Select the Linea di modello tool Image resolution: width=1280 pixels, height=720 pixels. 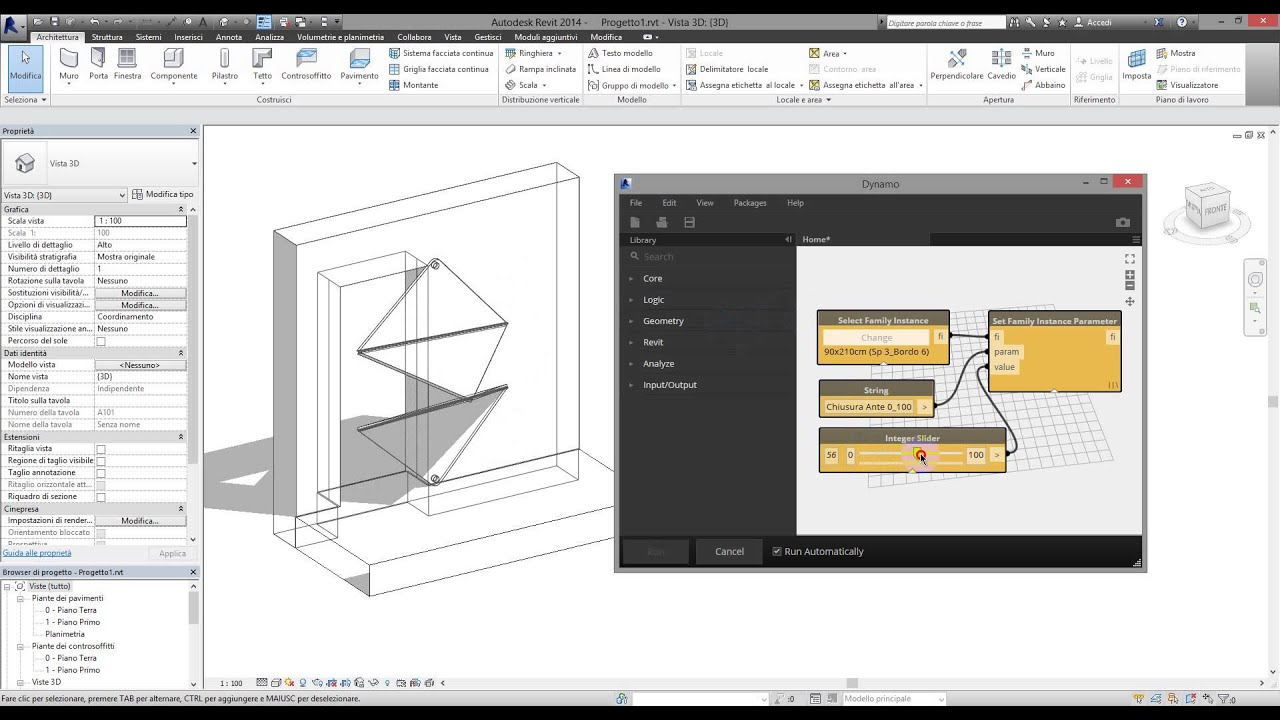point(624,69)
